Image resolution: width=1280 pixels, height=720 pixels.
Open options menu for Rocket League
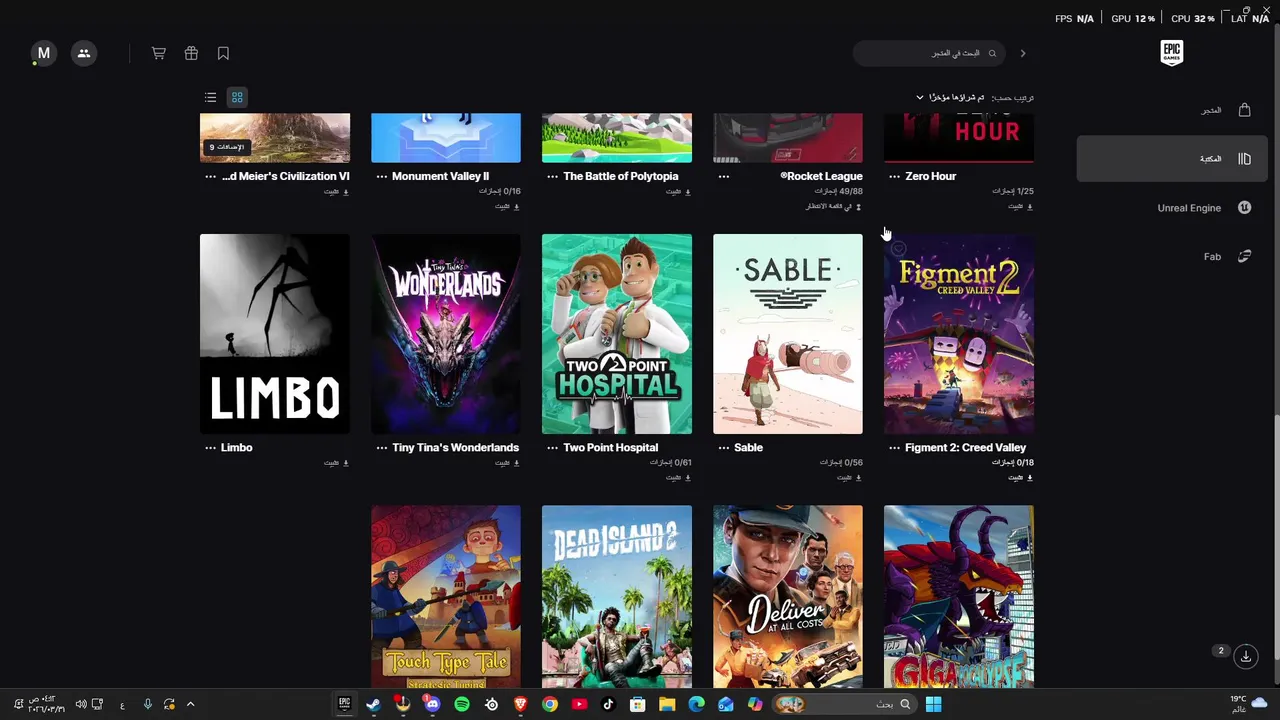[723, 176]
